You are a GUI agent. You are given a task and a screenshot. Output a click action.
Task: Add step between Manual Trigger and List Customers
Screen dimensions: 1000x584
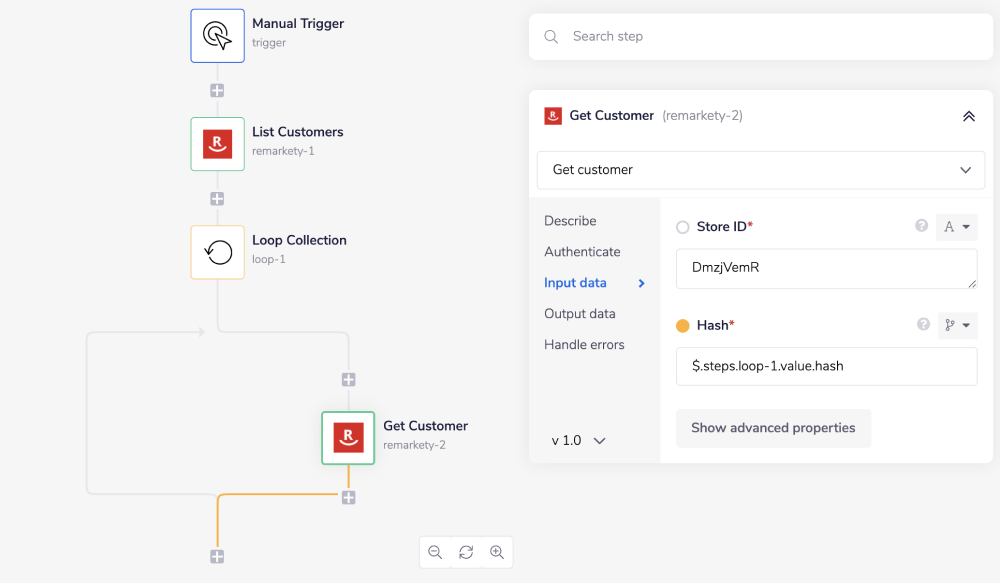(x=217, y=90)
